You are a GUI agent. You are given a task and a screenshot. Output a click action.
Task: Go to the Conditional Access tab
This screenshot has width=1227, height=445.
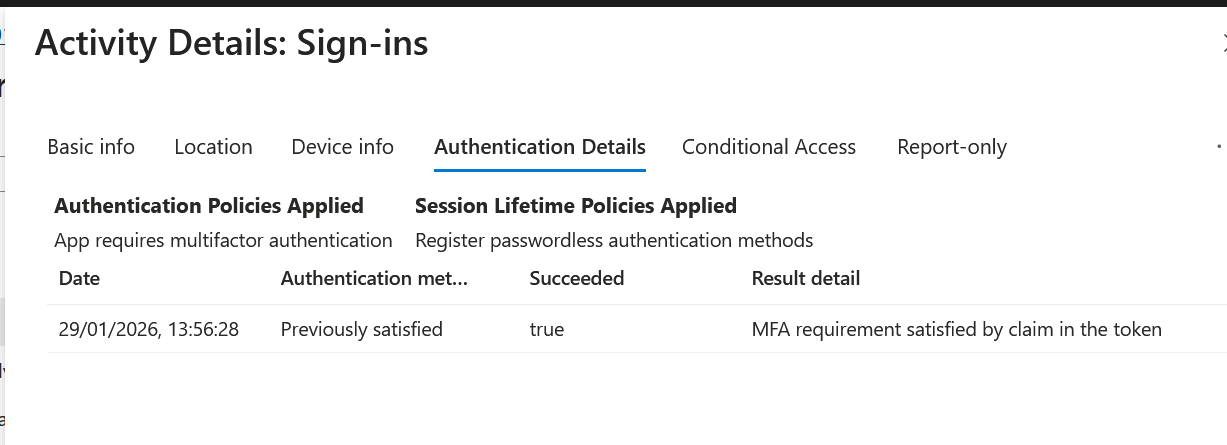[x=769, y=147]
